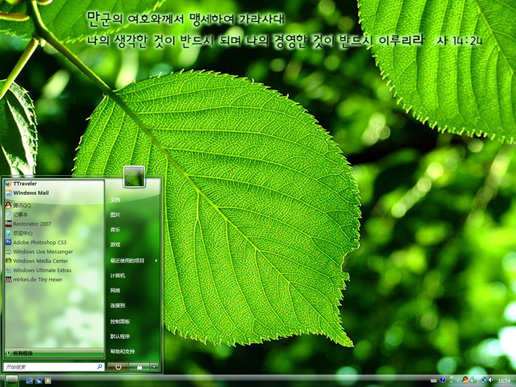Open shutdown options arrow menu

tap(154, 367)
